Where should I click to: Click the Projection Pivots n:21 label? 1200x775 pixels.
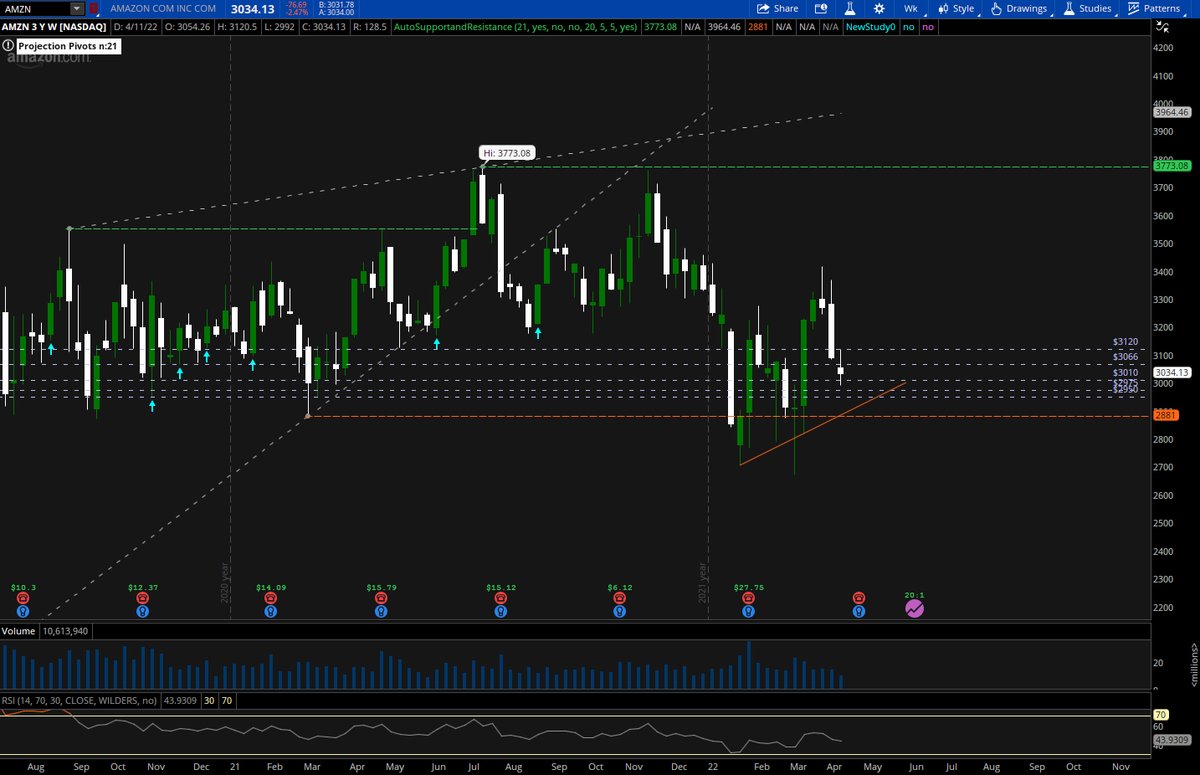point(68,46)
